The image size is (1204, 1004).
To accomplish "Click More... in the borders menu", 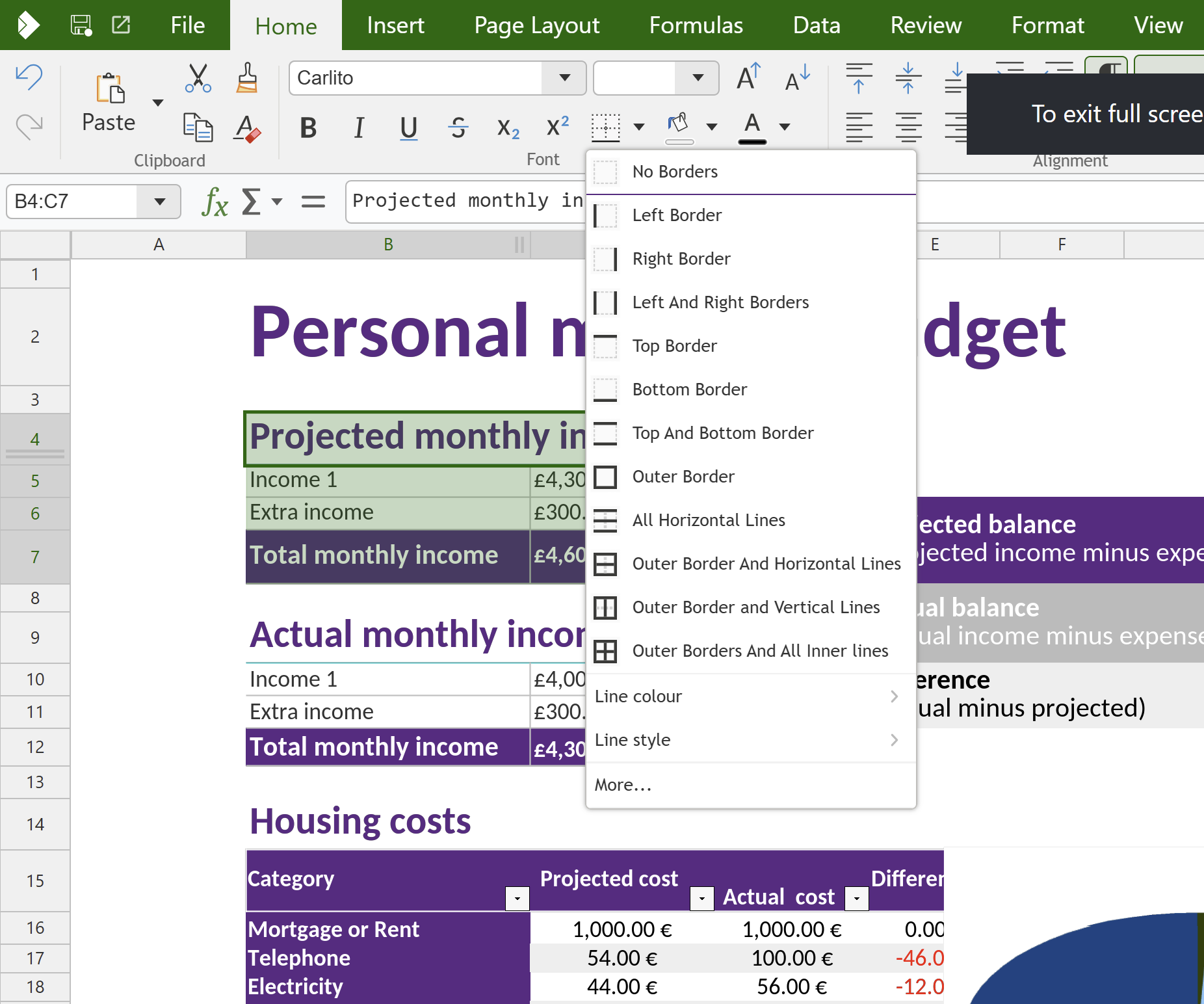I will coord(623,785).
